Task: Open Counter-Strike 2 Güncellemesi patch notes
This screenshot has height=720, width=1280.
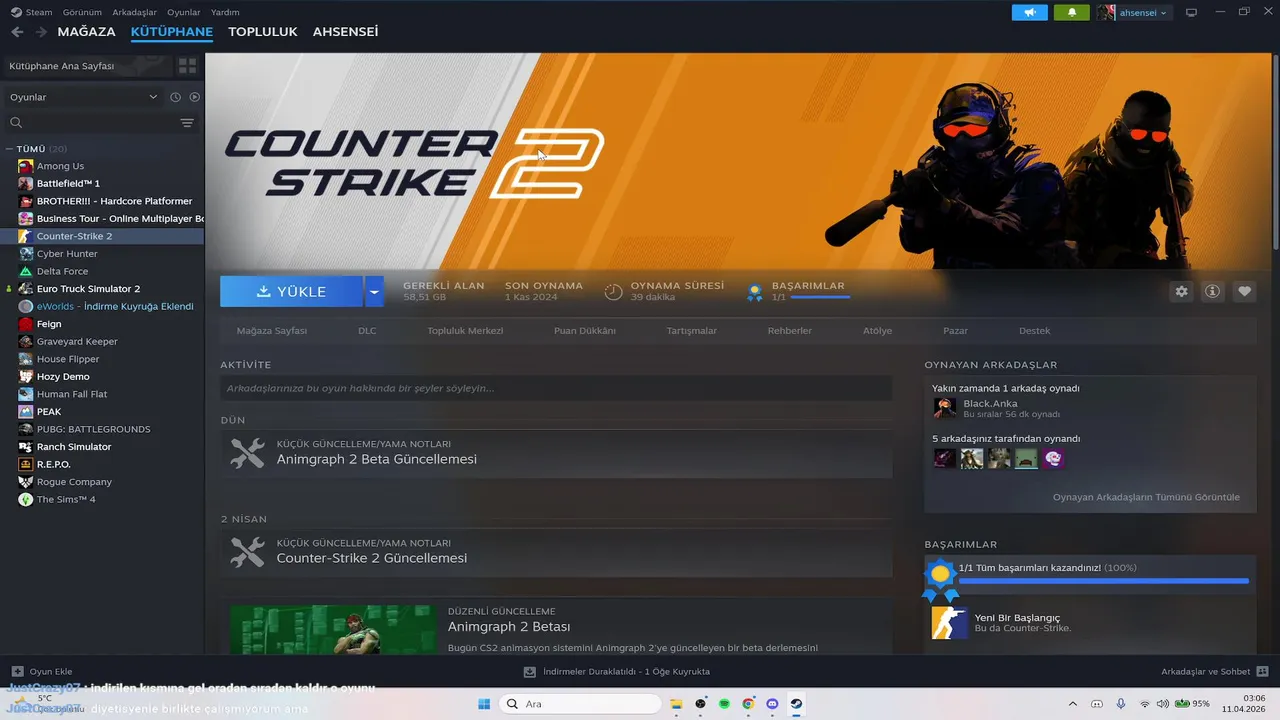Action: click(556, 552)
